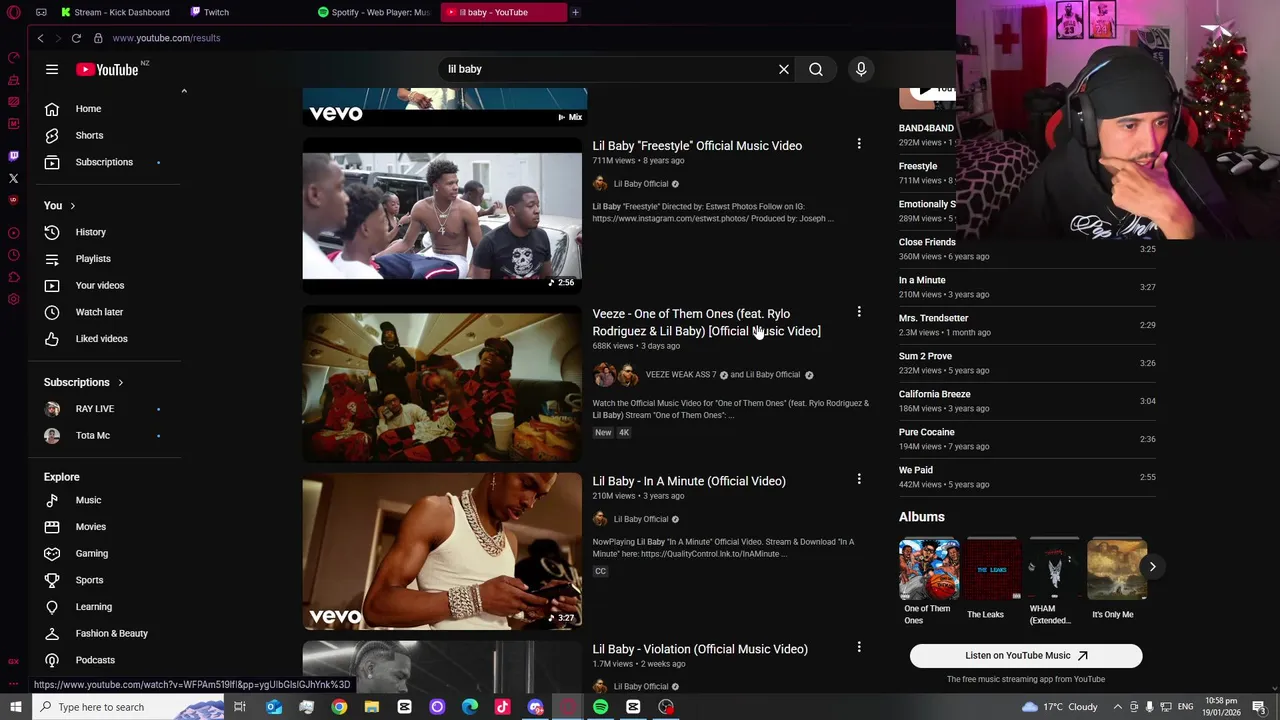Image resolution: width=1280 pixels, height=720 pixels.
Task: Open File Explorer from the taskbar
Action: [x=372, y=707]
